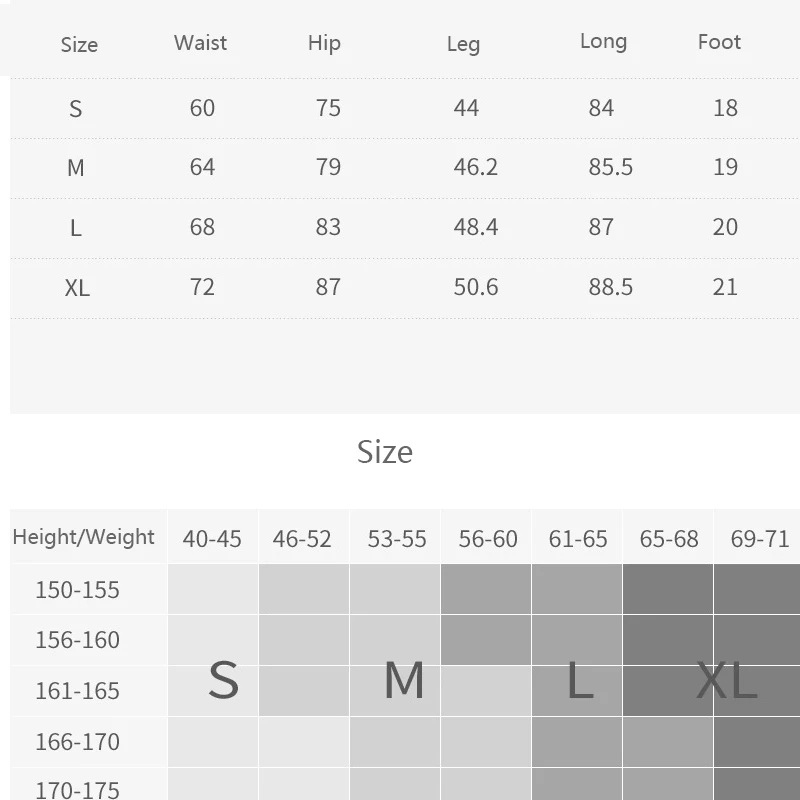Click the 150-155 height row label
This screenshot has width=800, height=800.
click(x=77, y=590)
